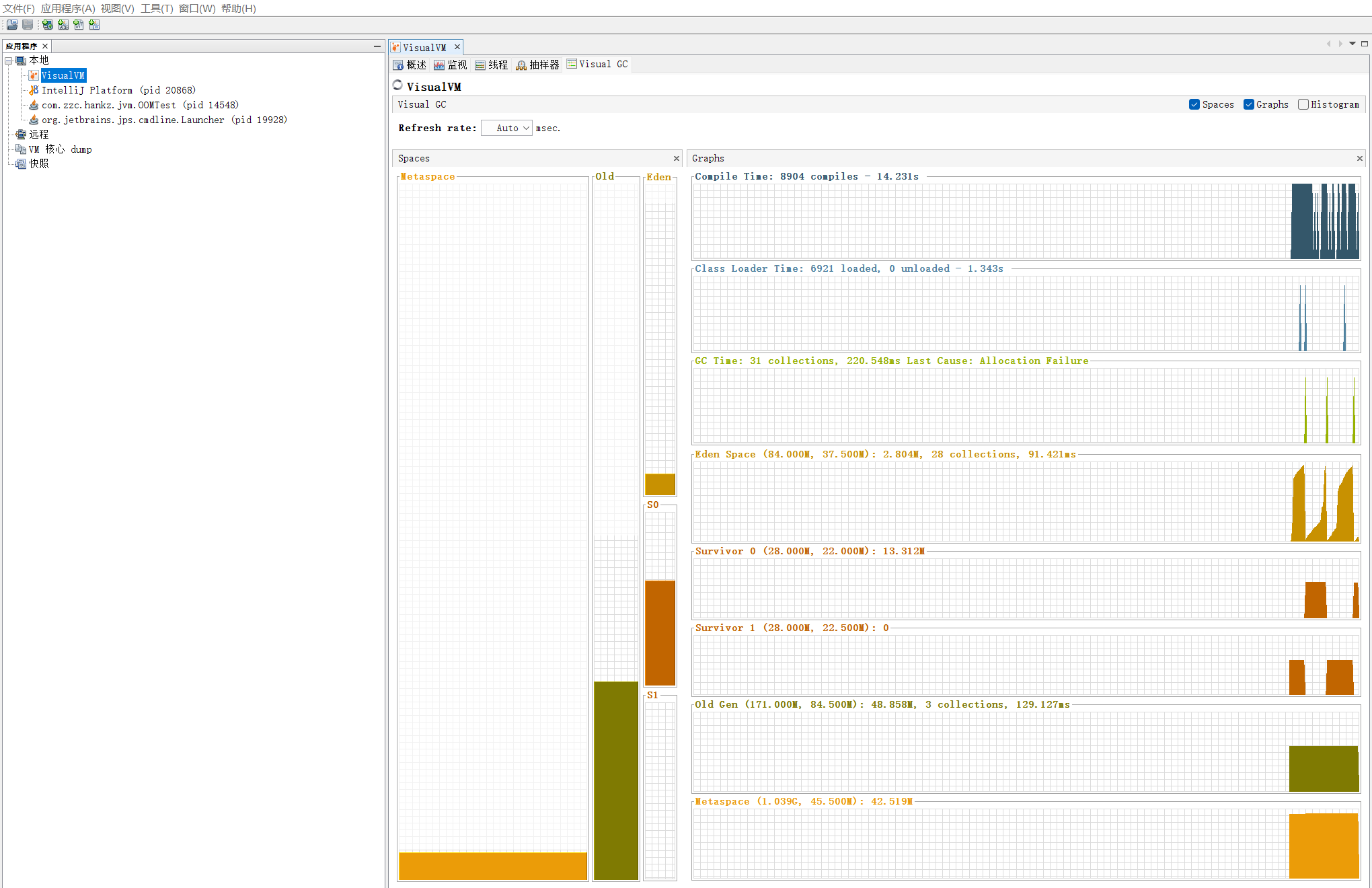The width and height of the screenshot is (1372, 888).
Task: Click the Compile Time graph title
Action: tap(806, 177)
